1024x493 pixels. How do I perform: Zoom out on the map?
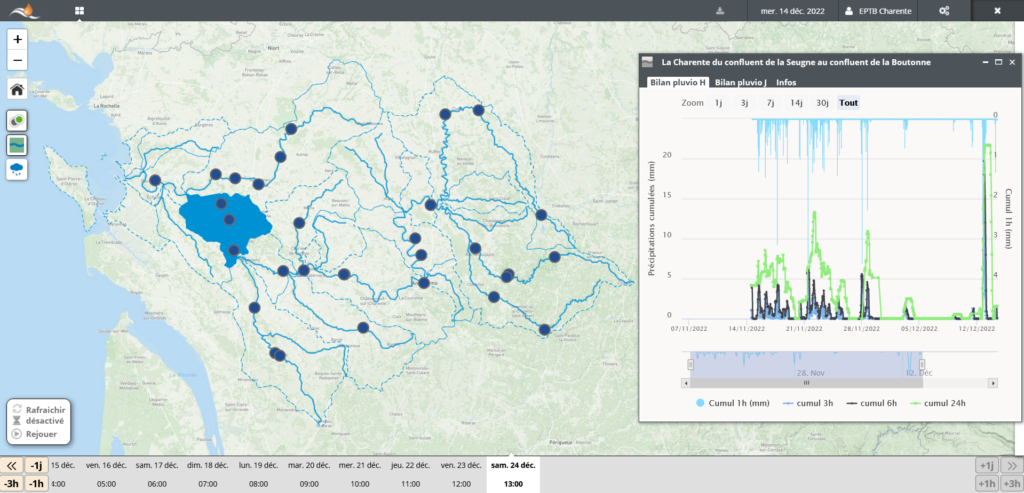click(x=18, y=60)
